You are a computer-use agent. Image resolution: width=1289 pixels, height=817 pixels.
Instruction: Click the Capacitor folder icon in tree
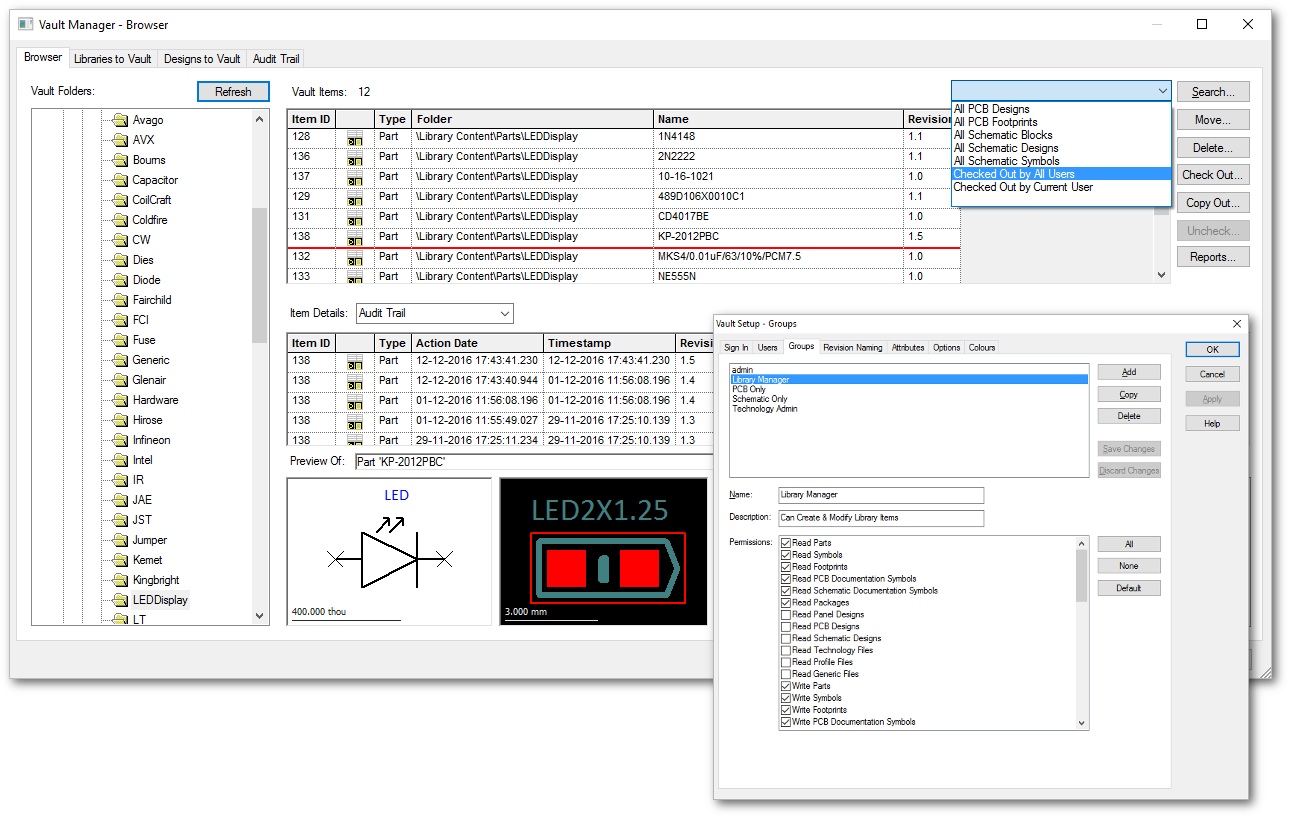tap(120, 180)
